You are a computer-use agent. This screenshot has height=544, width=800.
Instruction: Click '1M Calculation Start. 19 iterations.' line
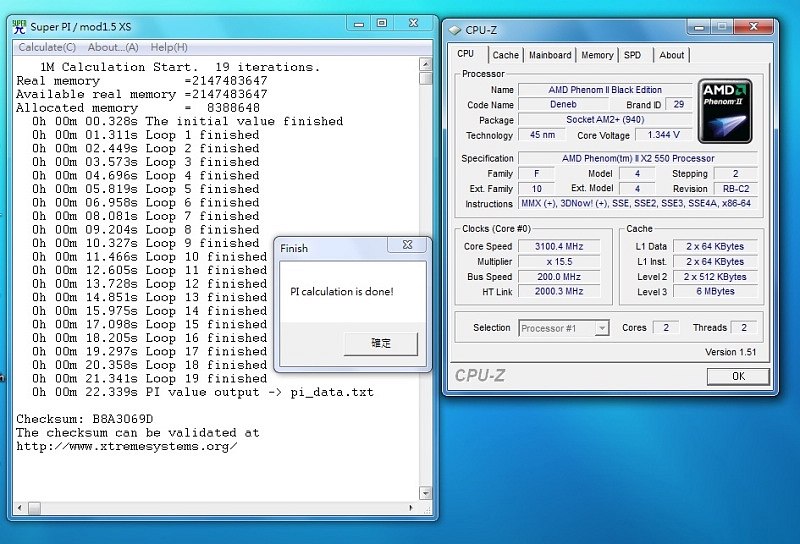pyautogui.click(x=180, y=67)
